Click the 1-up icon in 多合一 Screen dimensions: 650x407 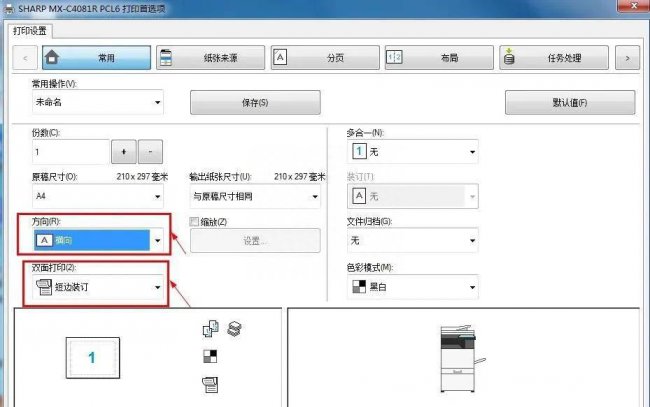click(x=359, y=152)
